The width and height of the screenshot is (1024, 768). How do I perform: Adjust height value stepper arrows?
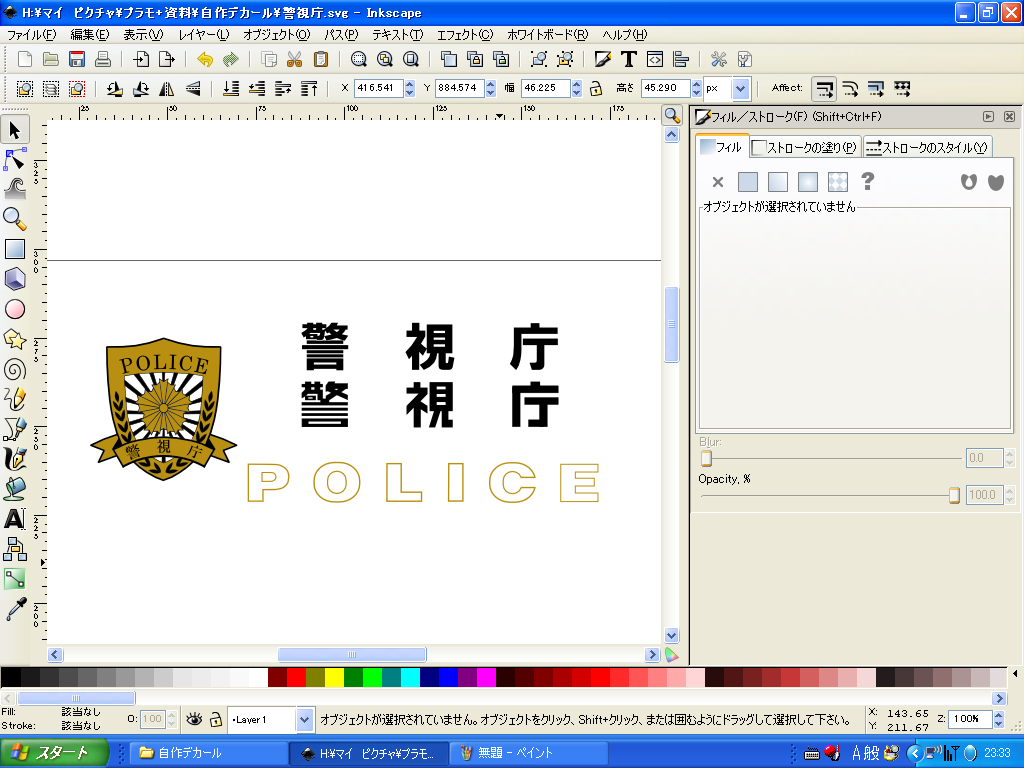pos(696,88)
